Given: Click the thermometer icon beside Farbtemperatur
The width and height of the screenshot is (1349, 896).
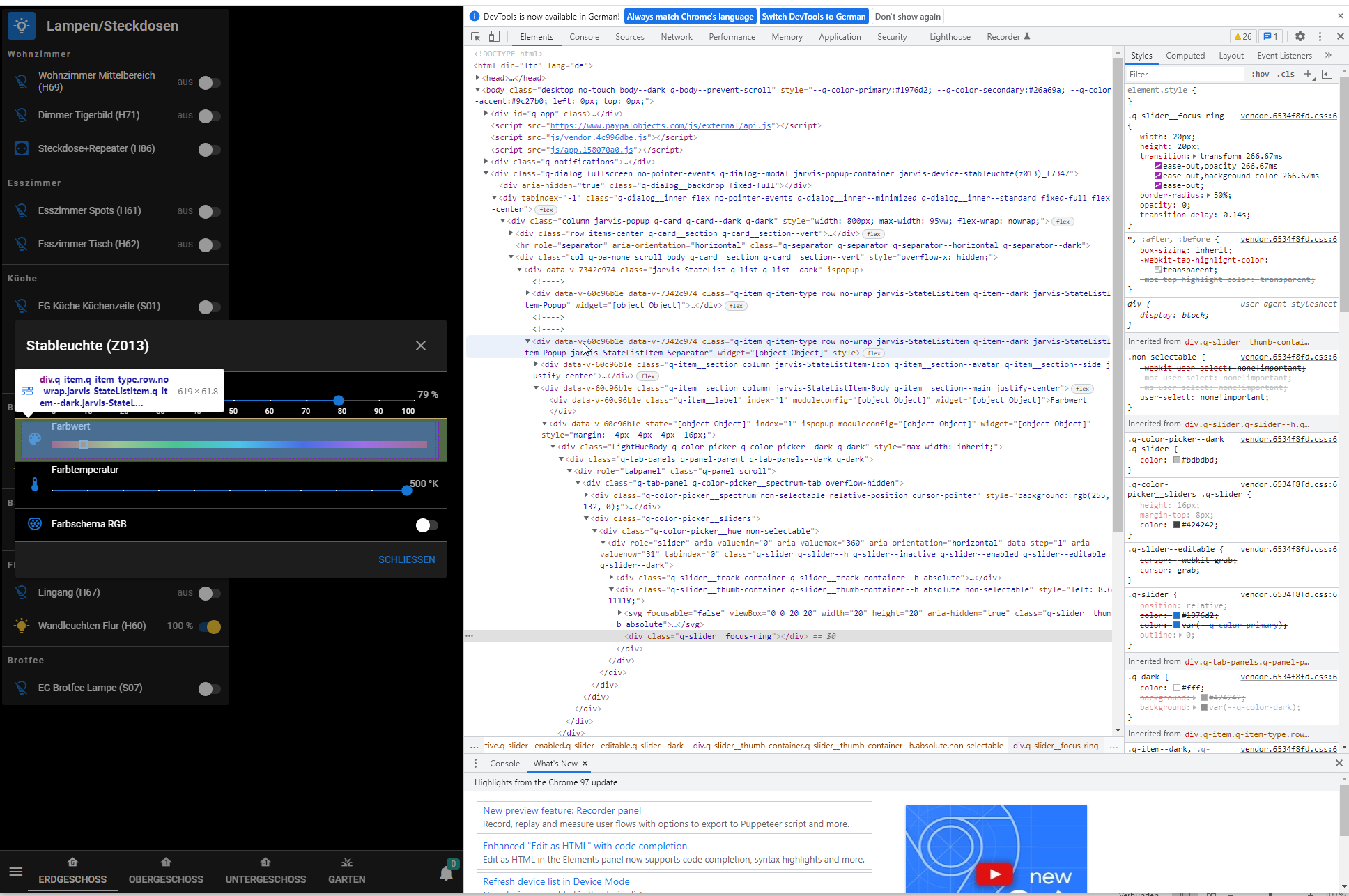Looking at the screenshot, I should (x=35, y=484).
